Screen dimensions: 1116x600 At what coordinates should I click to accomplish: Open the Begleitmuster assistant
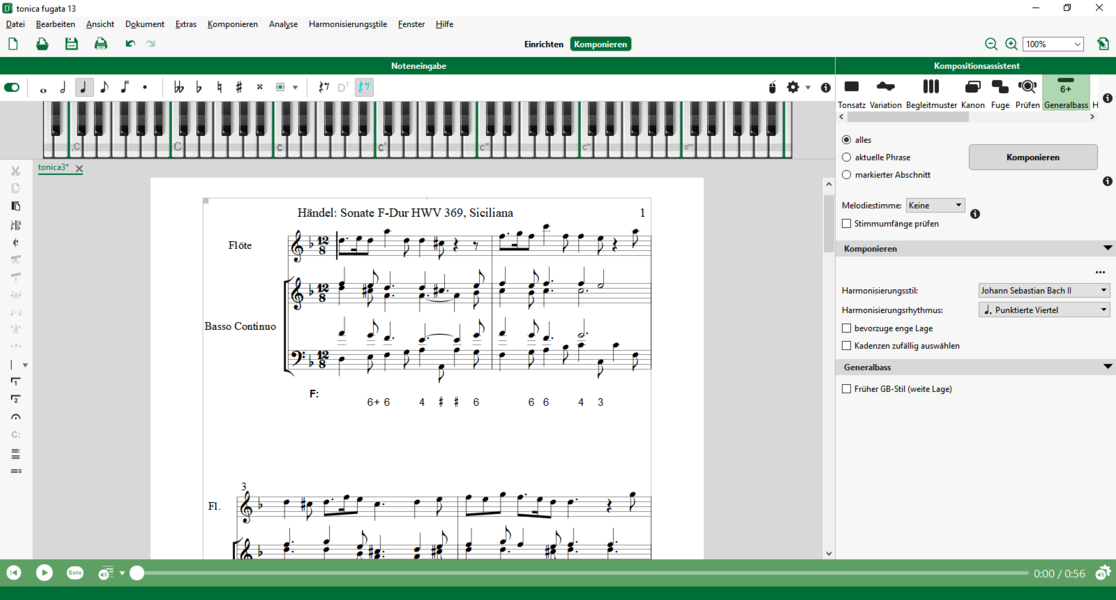(x=931, y=93)
